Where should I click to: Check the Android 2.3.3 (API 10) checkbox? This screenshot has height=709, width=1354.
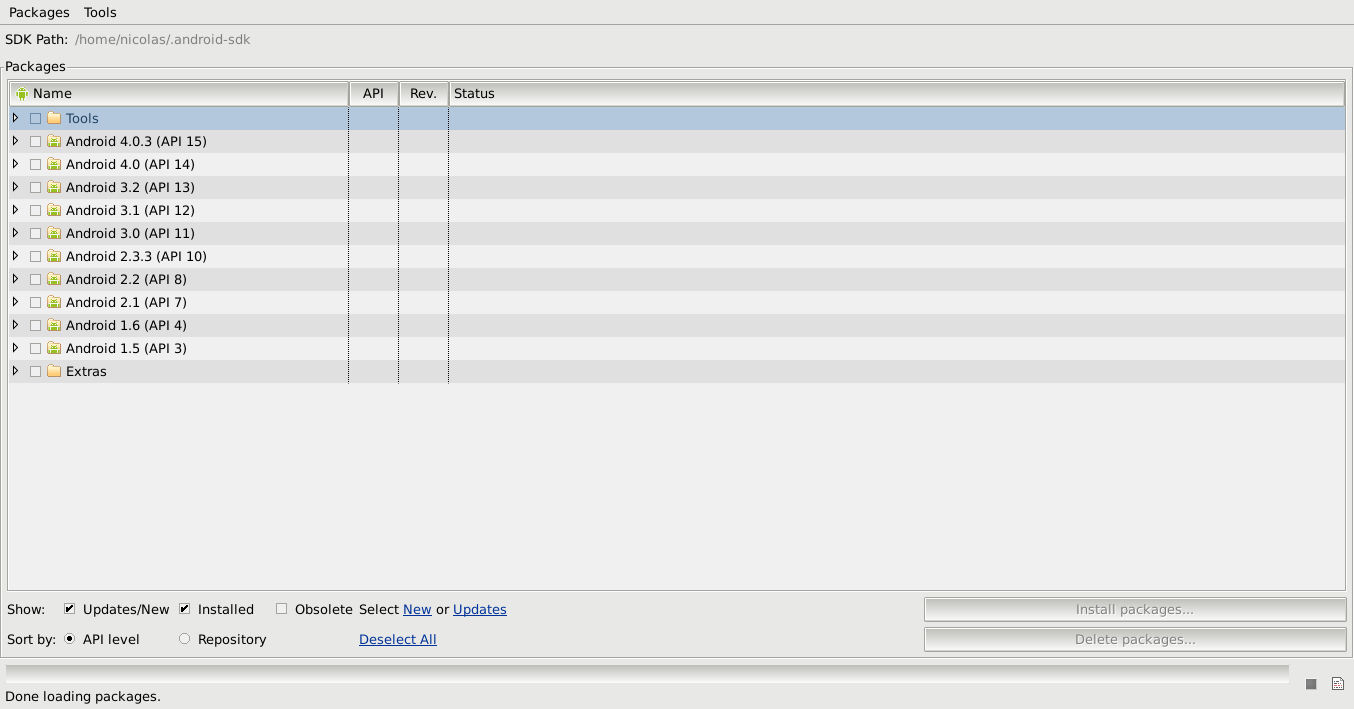[x=36, y=256]
